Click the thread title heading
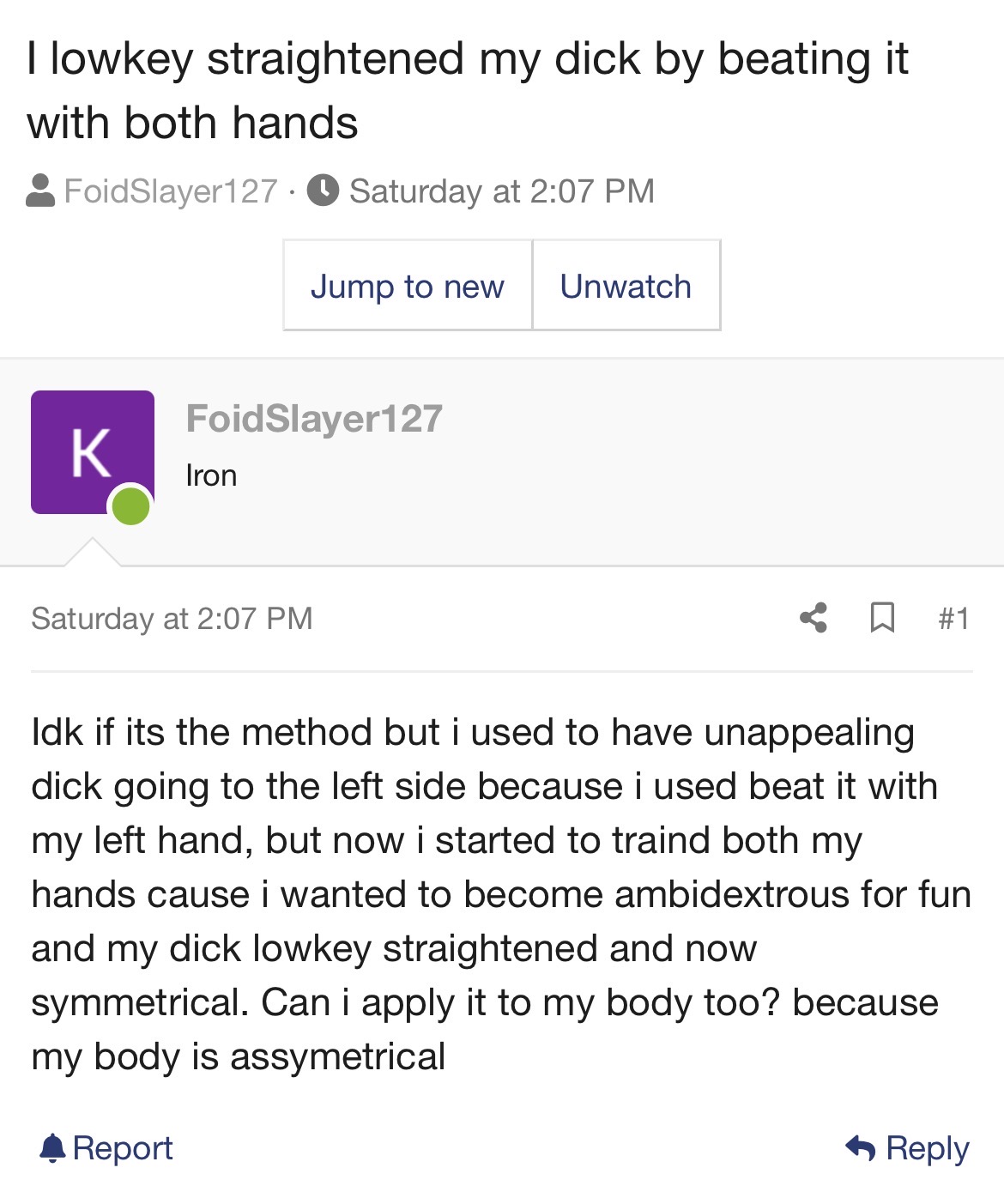Viewport: 1004px width, 1204px height. coord(467,90)
